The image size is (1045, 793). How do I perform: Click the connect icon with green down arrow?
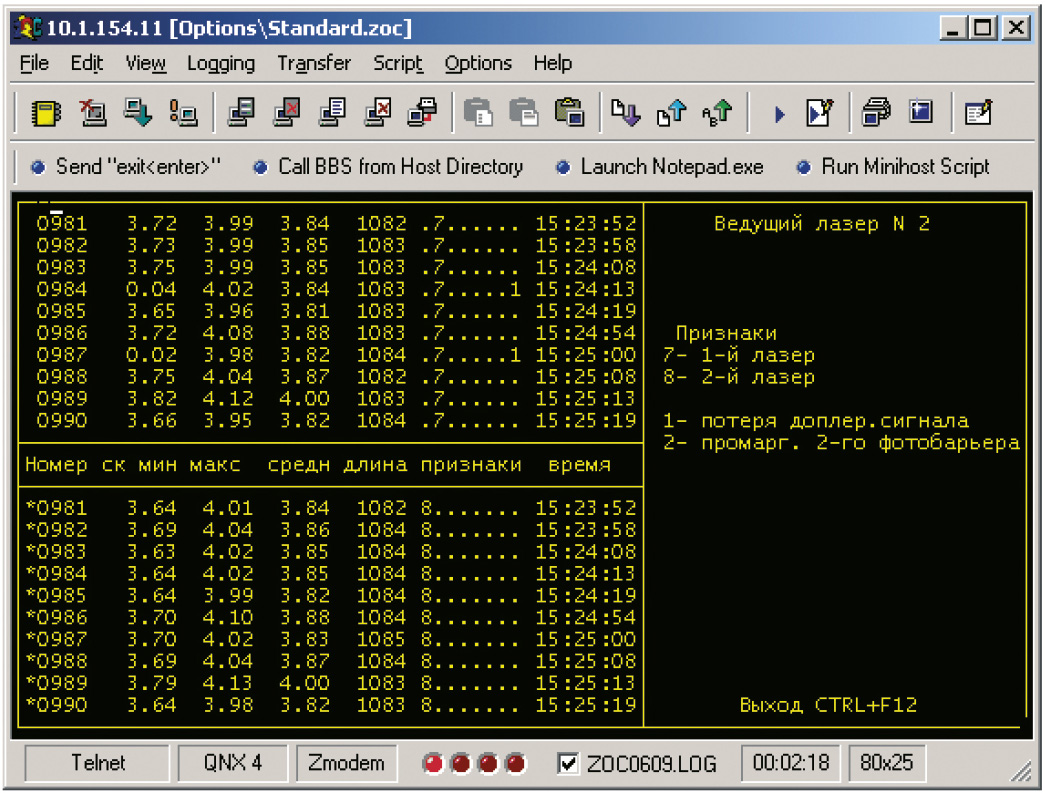click(138, 113)
